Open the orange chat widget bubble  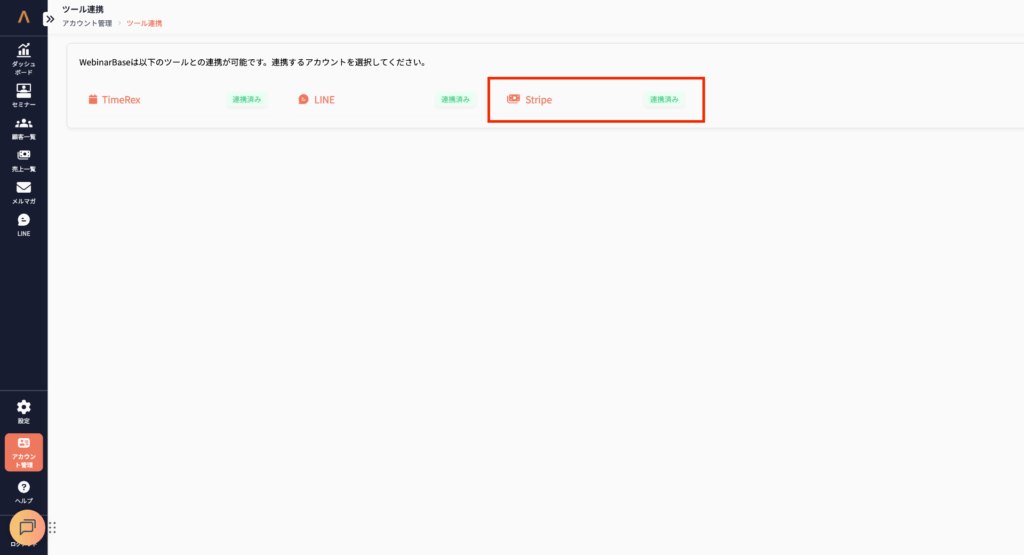[x=27, y=527]
